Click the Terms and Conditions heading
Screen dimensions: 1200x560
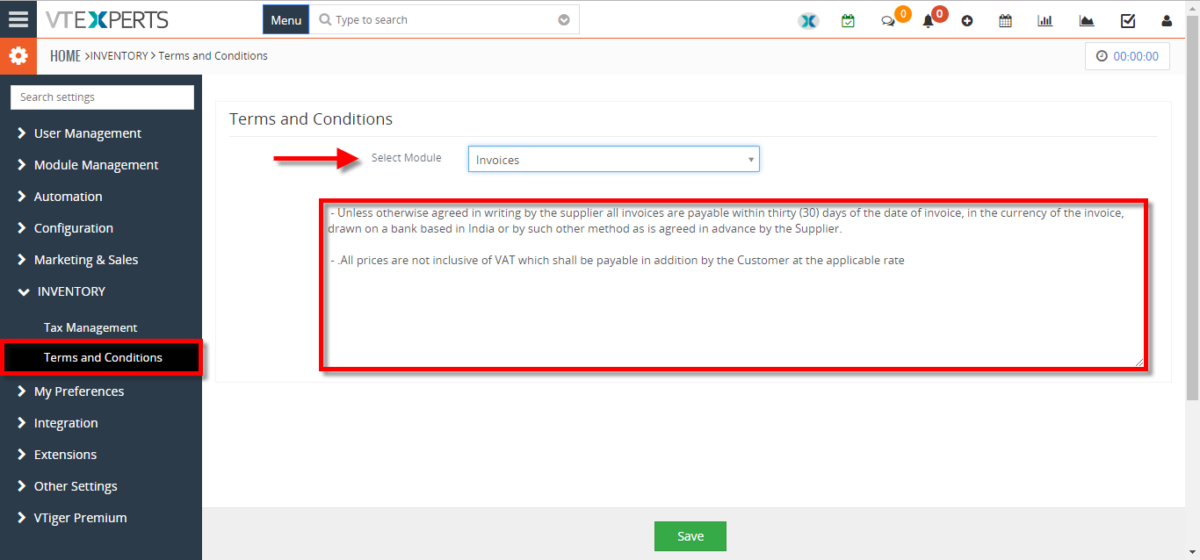click(311, 119)
